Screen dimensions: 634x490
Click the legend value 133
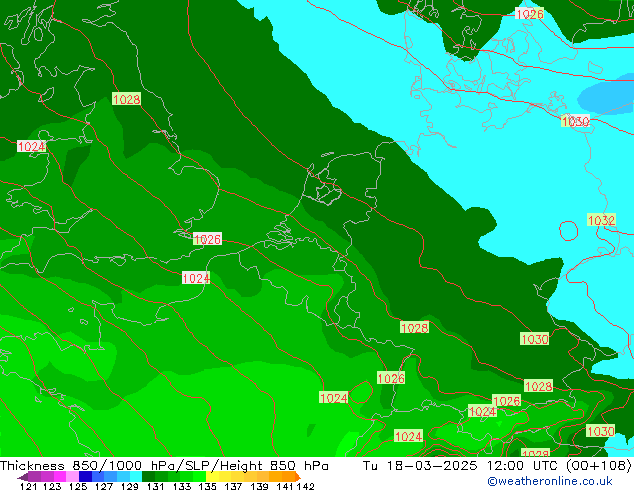click(182, 486)
